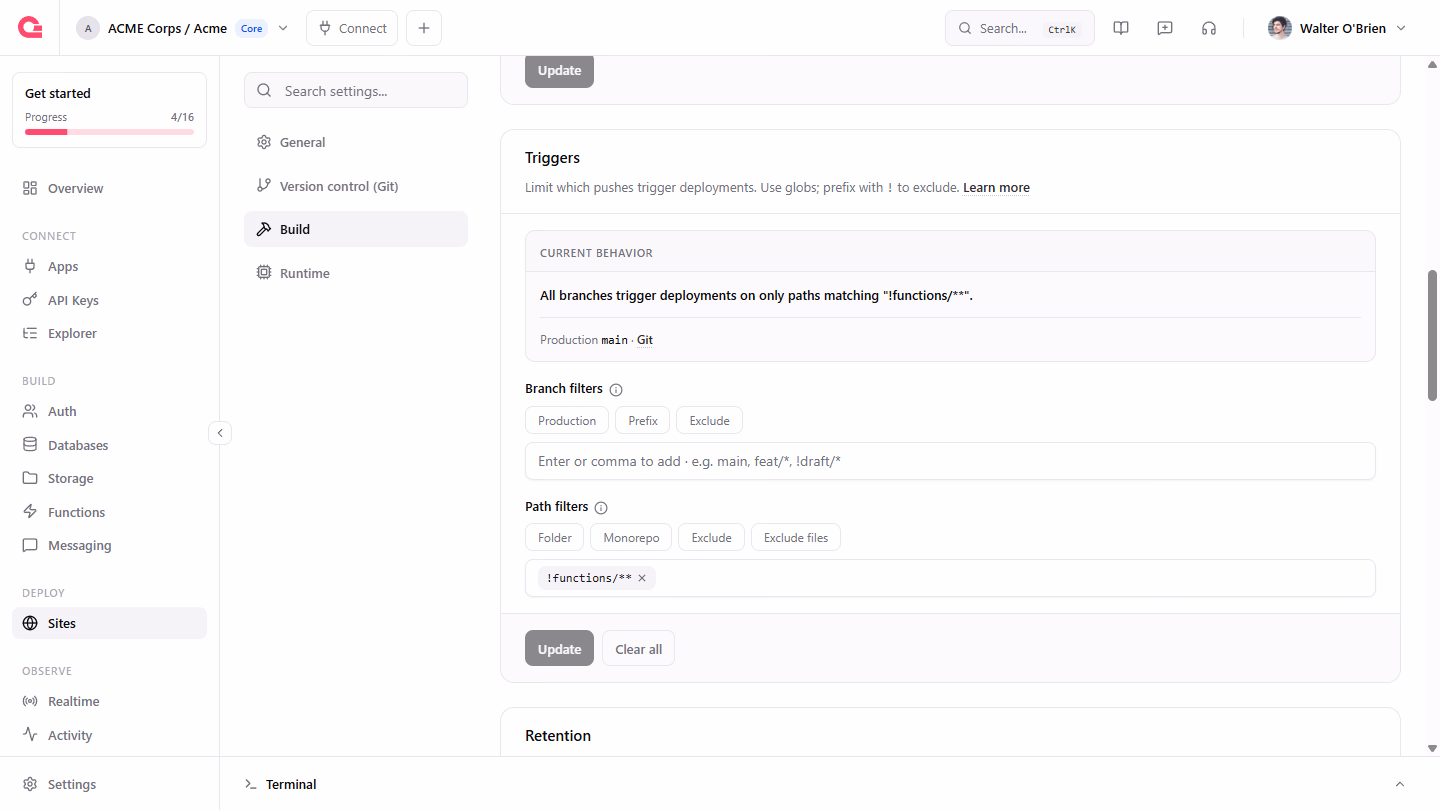Open Realtime in the sidebar
The height and width of the screenshot is (810, 1440).
coord(109,701)
